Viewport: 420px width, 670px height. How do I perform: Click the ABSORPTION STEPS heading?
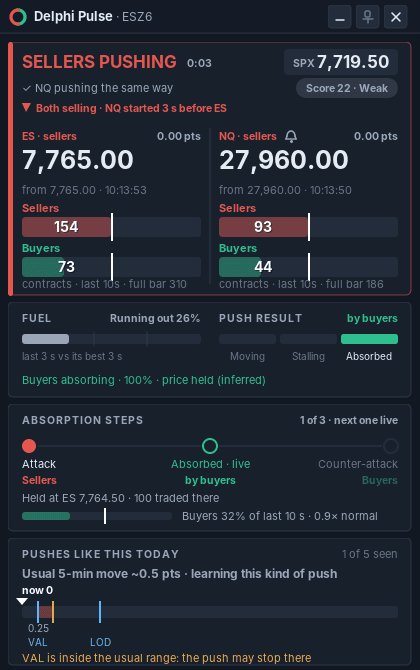(x=82, y=420)
